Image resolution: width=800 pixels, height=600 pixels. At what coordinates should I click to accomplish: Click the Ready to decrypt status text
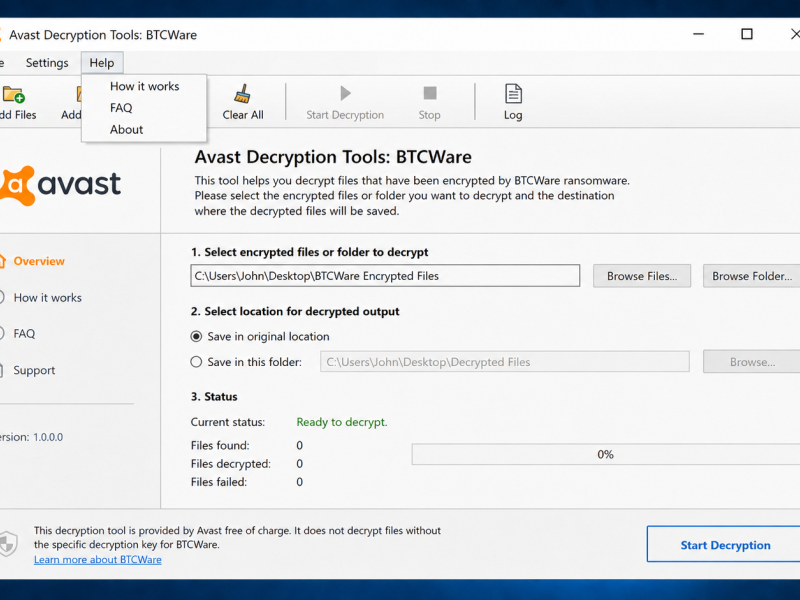pyautogui.click(x=342, y=422)
